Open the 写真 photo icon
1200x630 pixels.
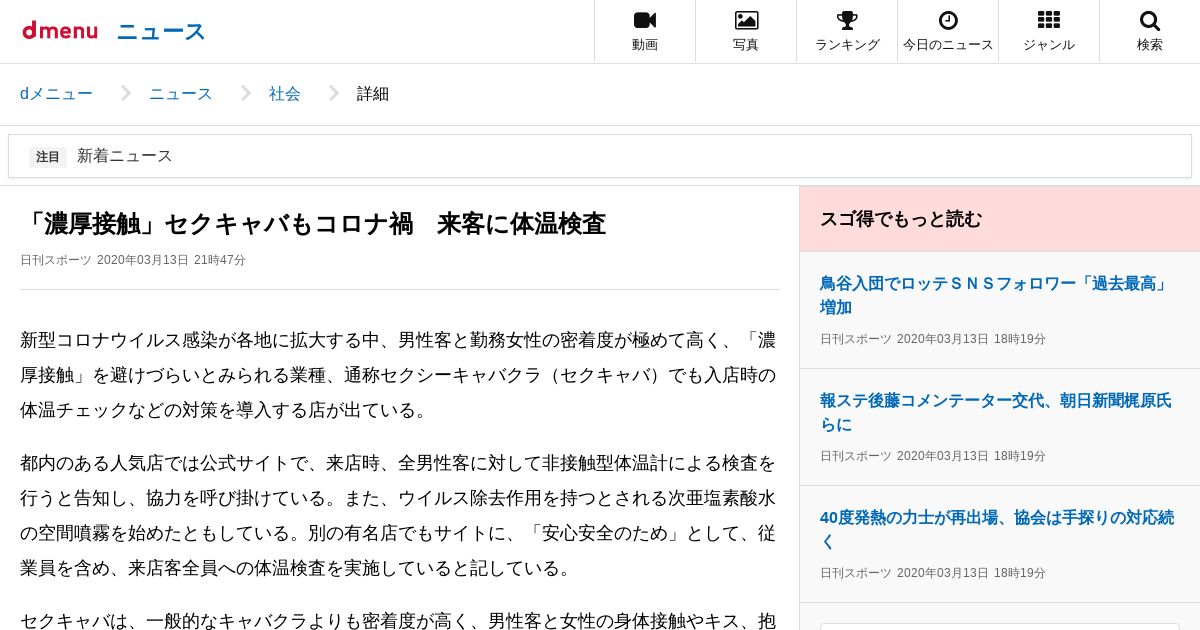(x=746, y=20)
